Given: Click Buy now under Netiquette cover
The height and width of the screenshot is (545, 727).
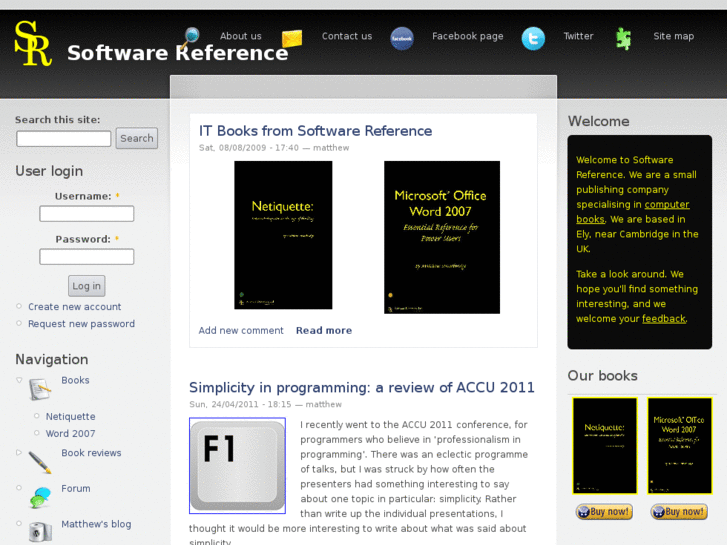Looking at the screenshot, I should 604,512.
